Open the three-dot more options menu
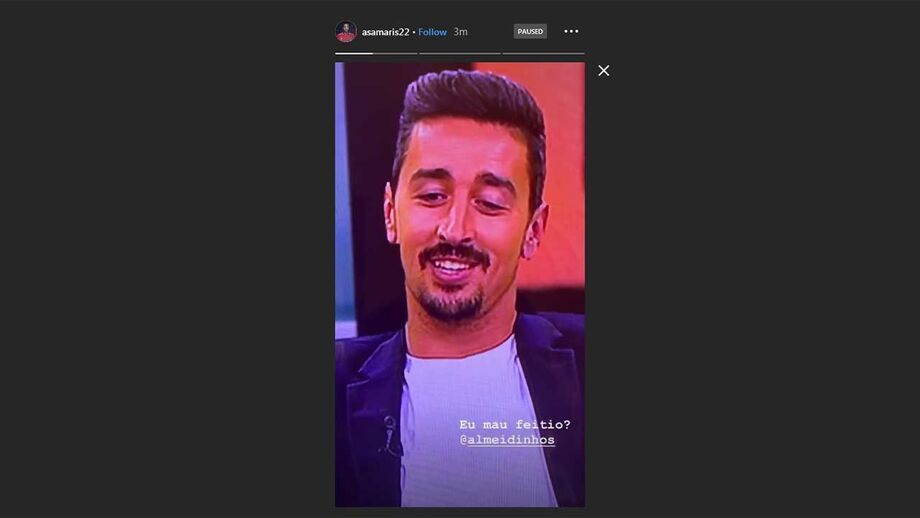This screenshot has width=920, height=518. tap(571, 31)
